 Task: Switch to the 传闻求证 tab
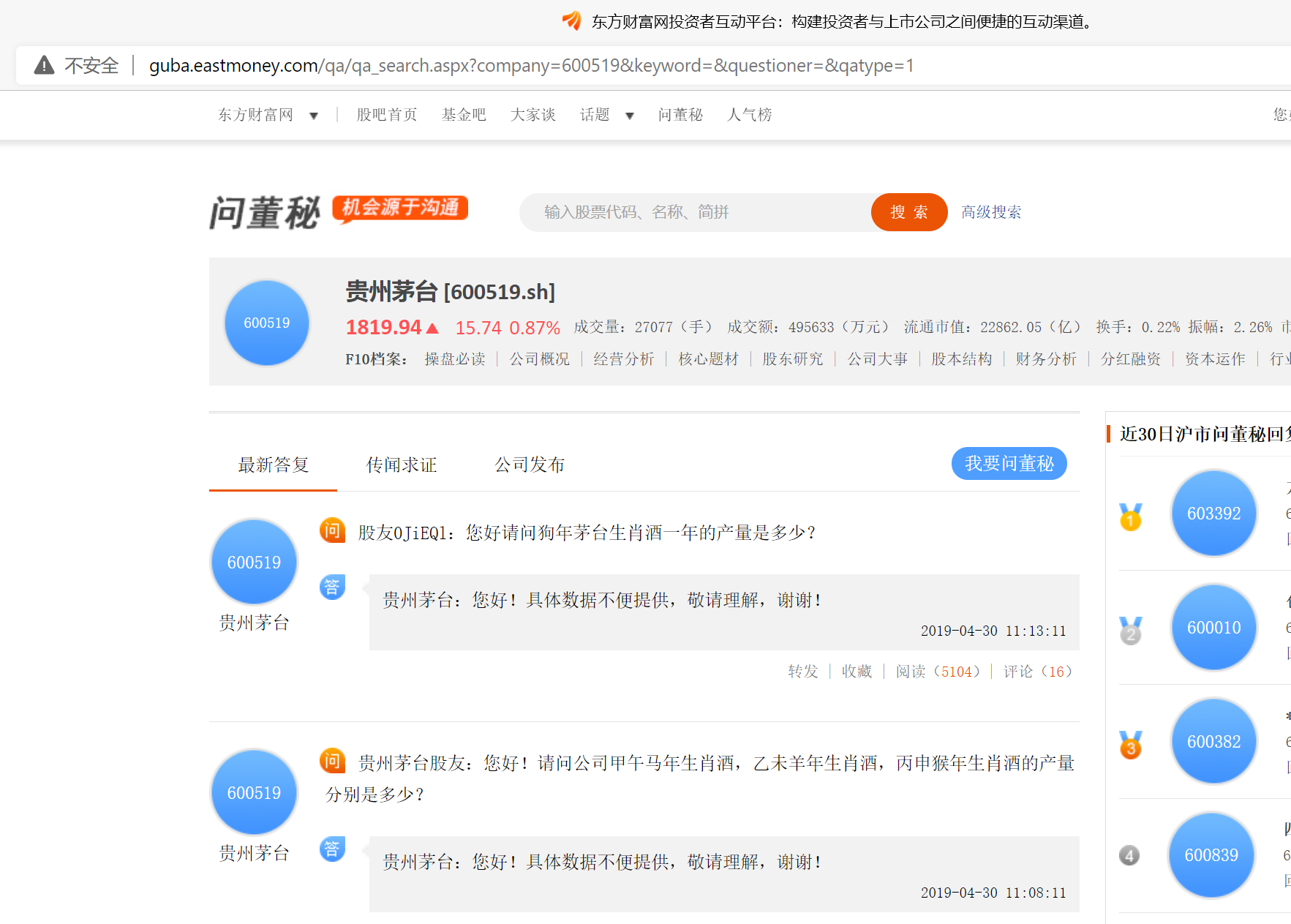402,465
